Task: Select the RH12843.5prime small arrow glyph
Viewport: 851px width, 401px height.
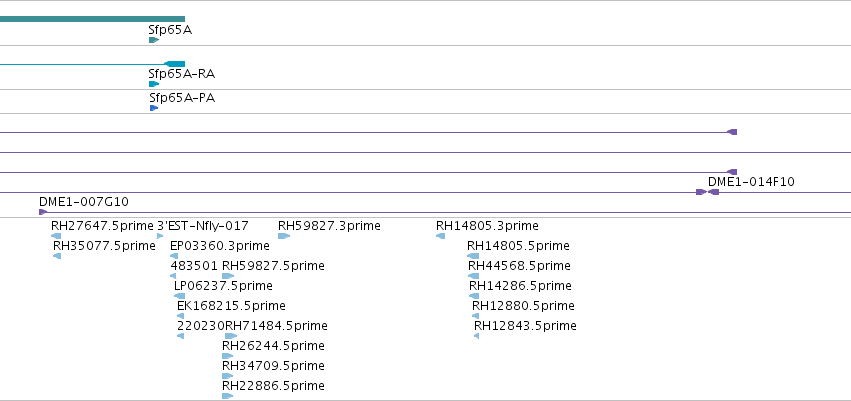Action: pos(477,336)
